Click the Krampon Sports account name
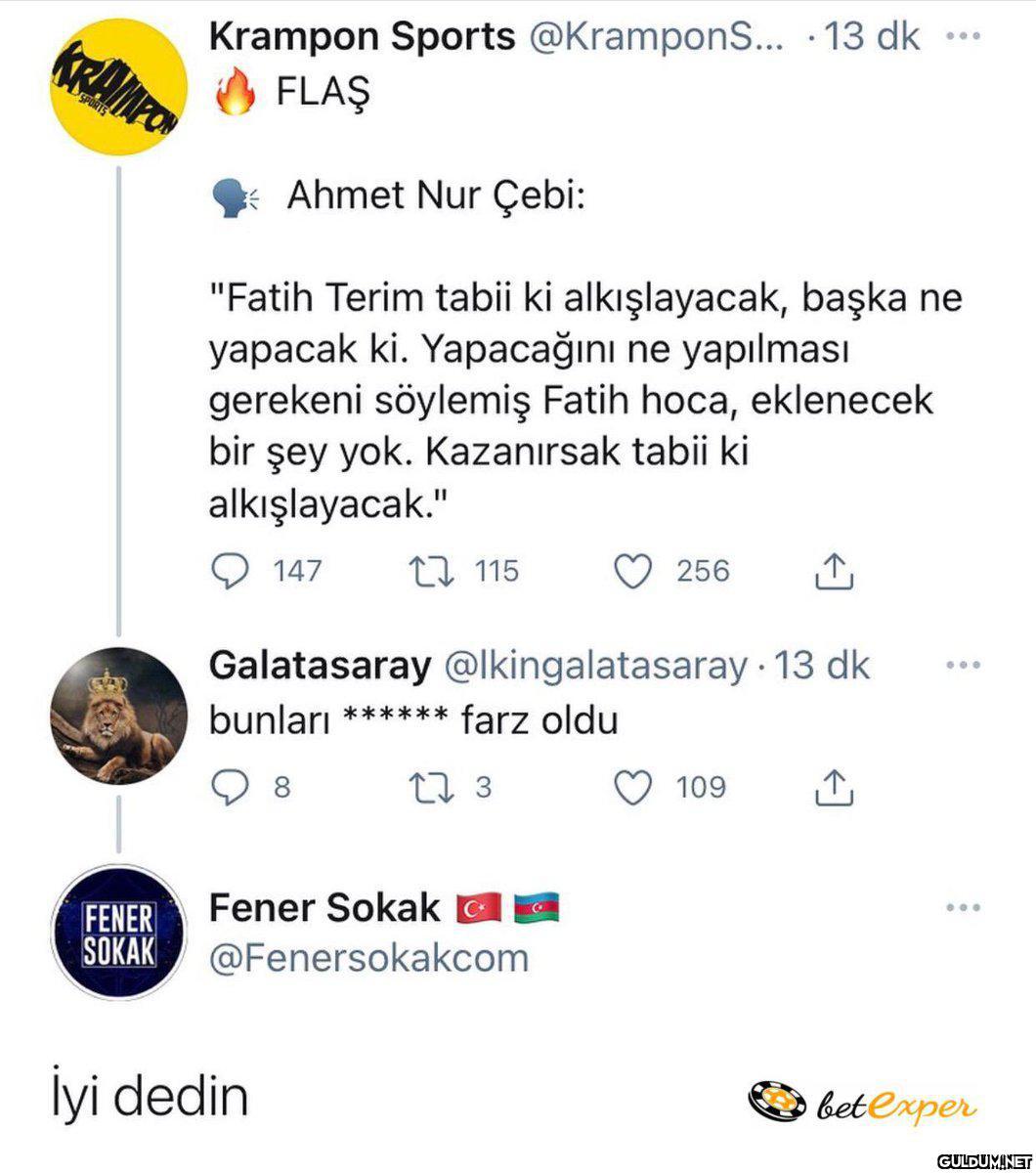 click(x=362, y=37)
